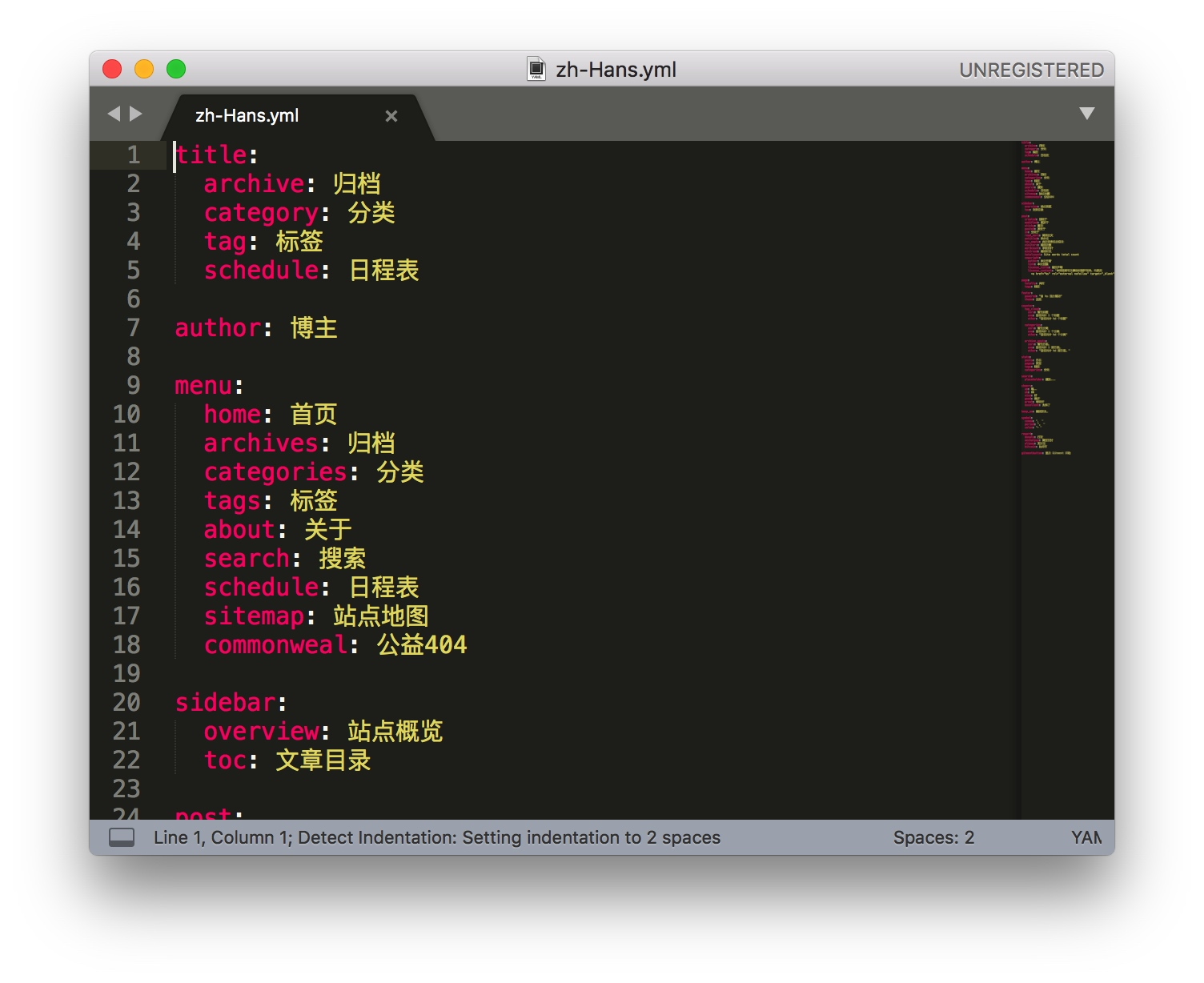The width and height of the screenshot is (1204, 983).
Task: Click the UNREGISTERED label in title bar
Action: pos(1031,70)
